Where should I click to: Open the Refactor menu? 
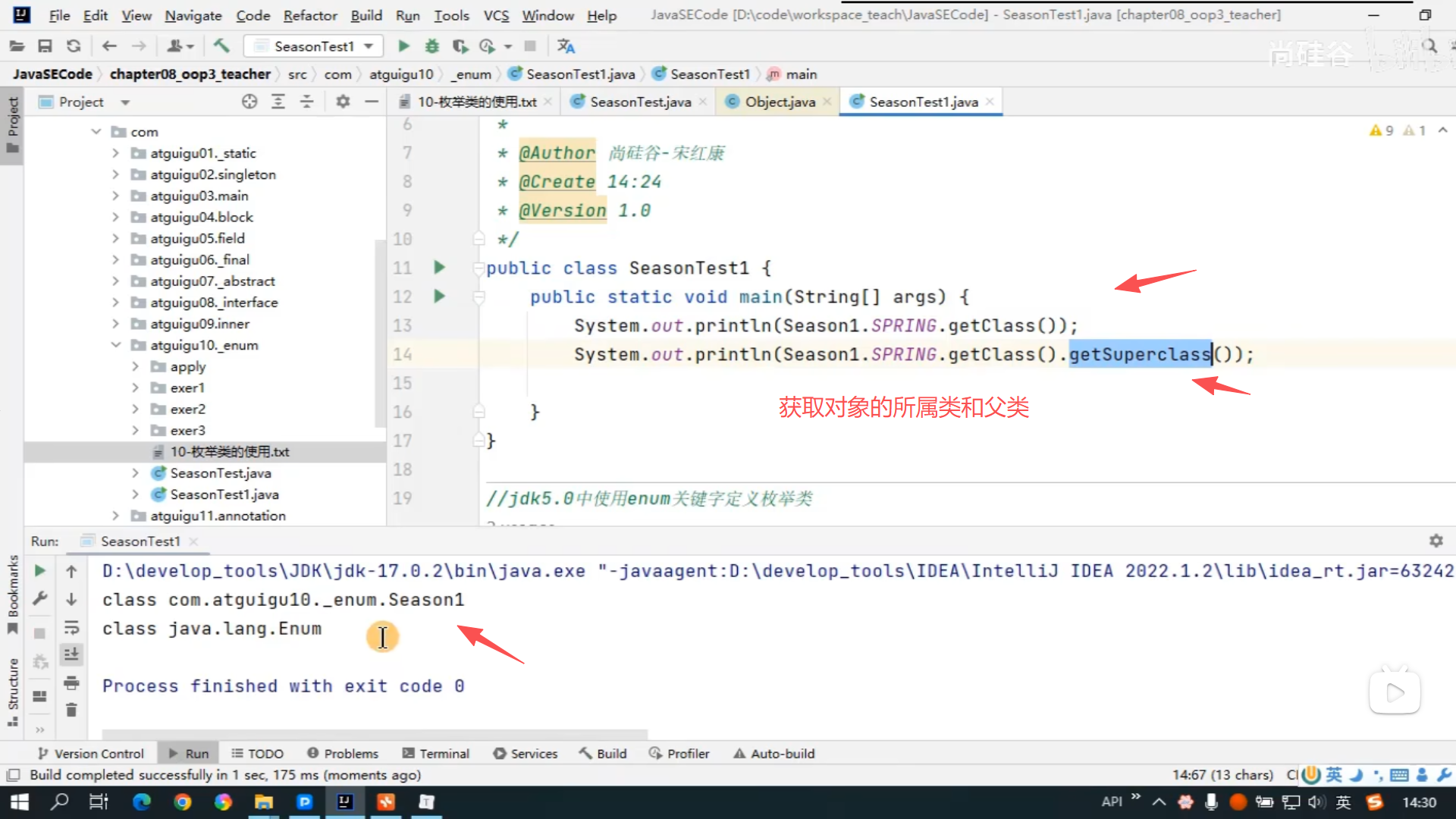click(x=309, y=15)
